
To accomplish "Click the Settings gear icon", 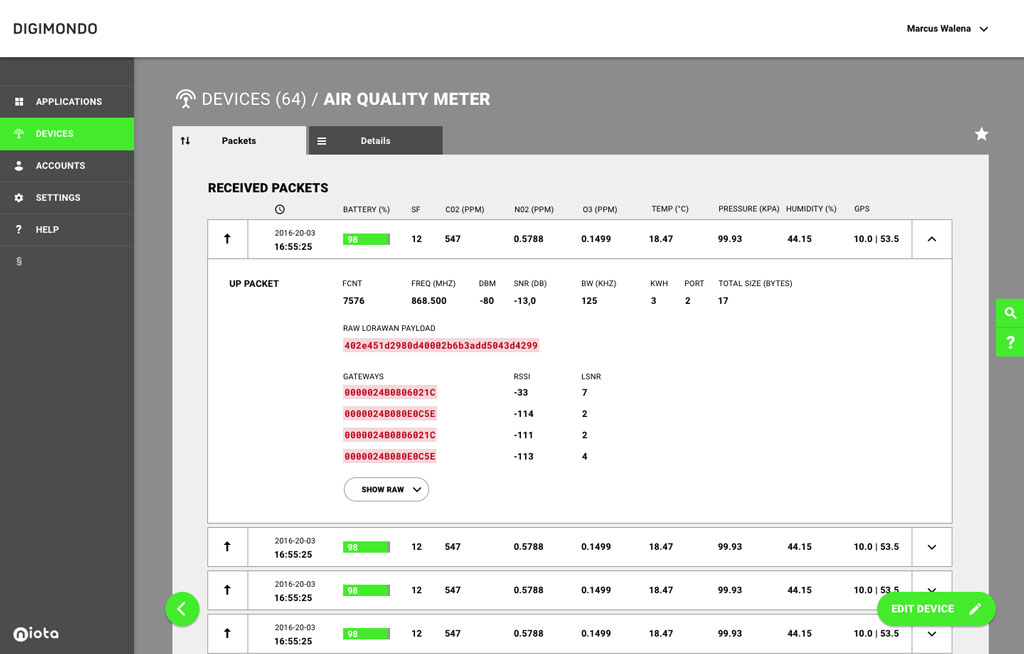I will pyautogui.click(x=19, y=198).
